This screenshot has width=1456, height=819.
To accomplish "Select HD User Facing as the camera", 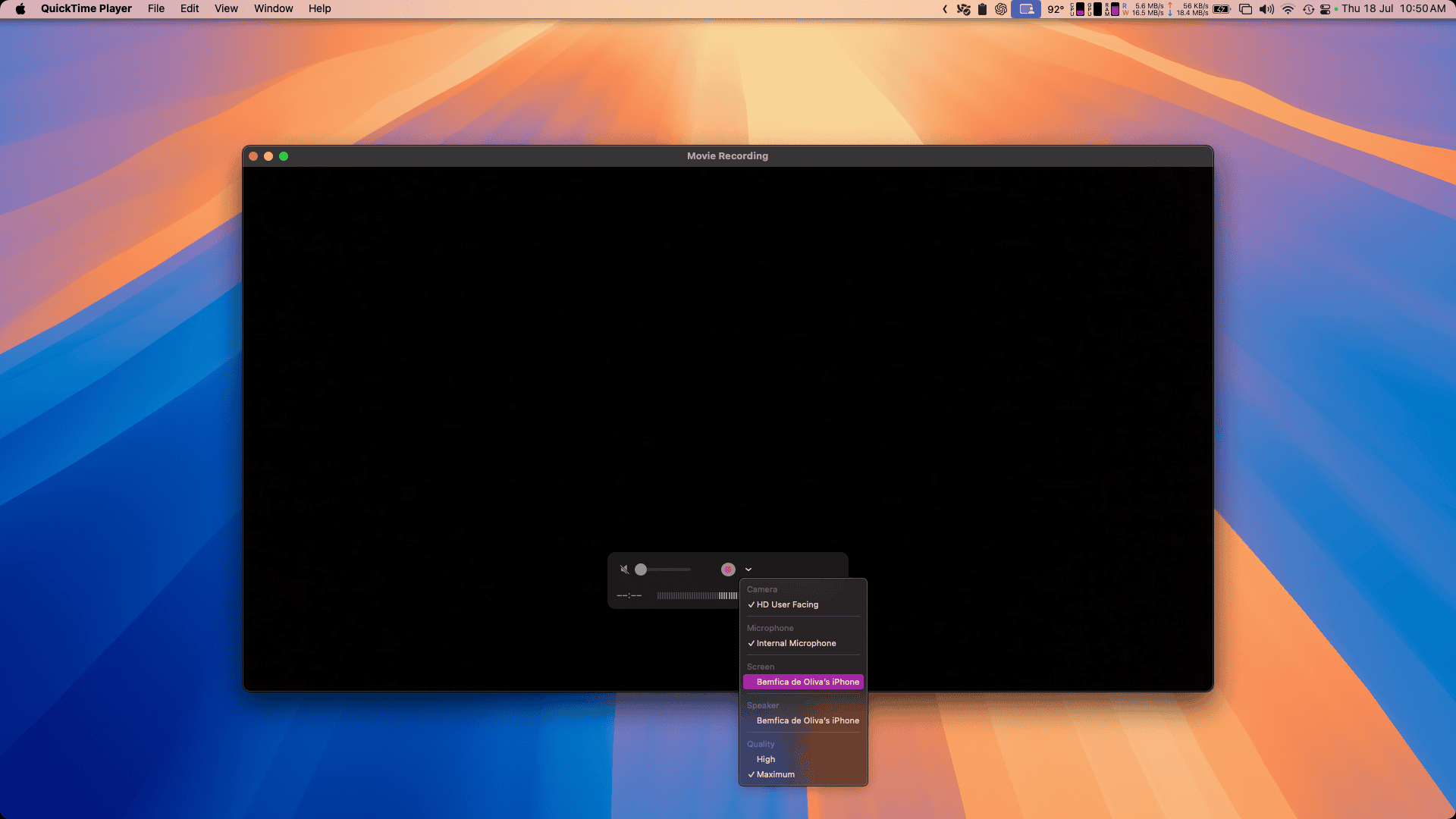I will (789, 604).
